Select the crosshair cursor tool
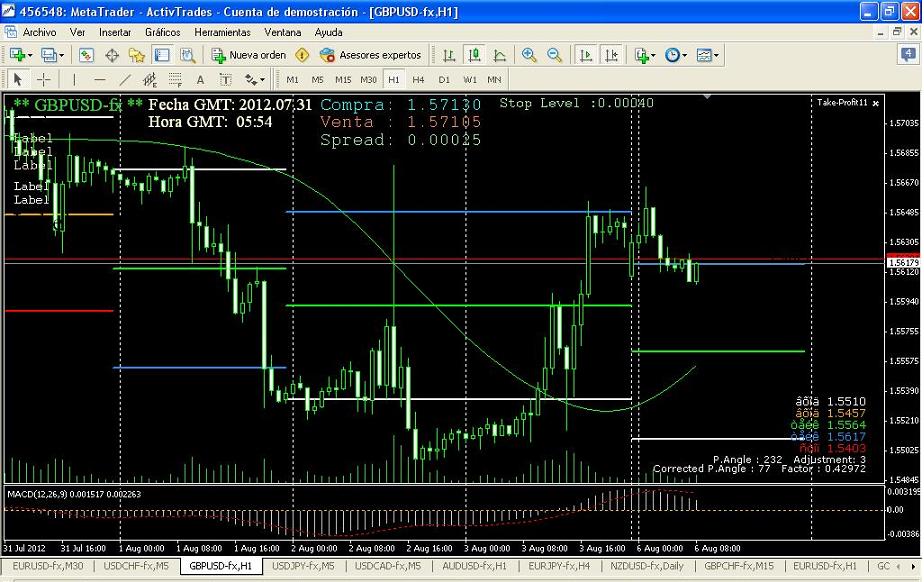This screenshot has height=582, width=924. 44,79
